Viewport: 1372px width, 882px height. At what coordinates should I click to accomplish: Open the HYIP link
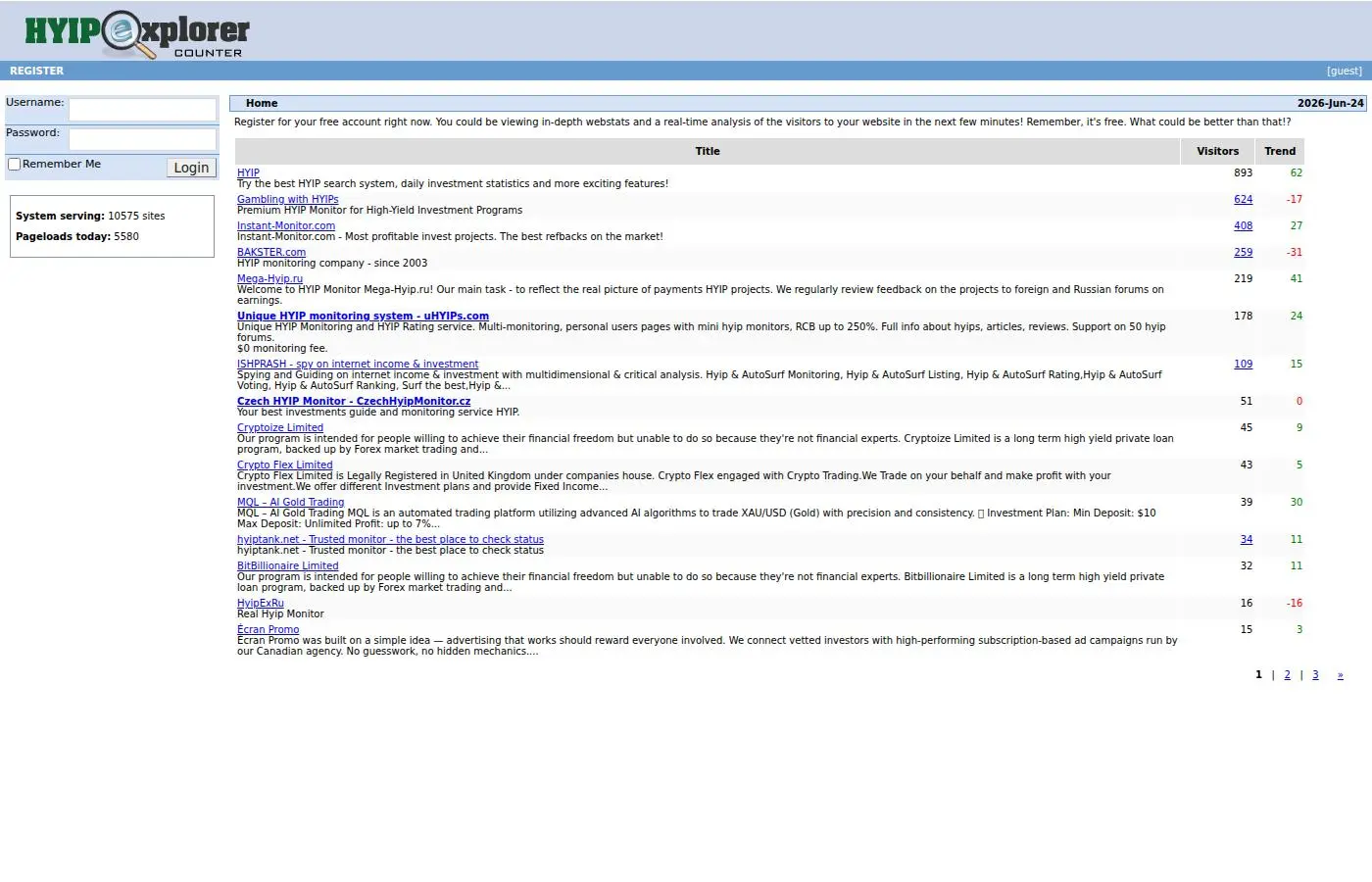pyautogui.click(x=248, y=172)
